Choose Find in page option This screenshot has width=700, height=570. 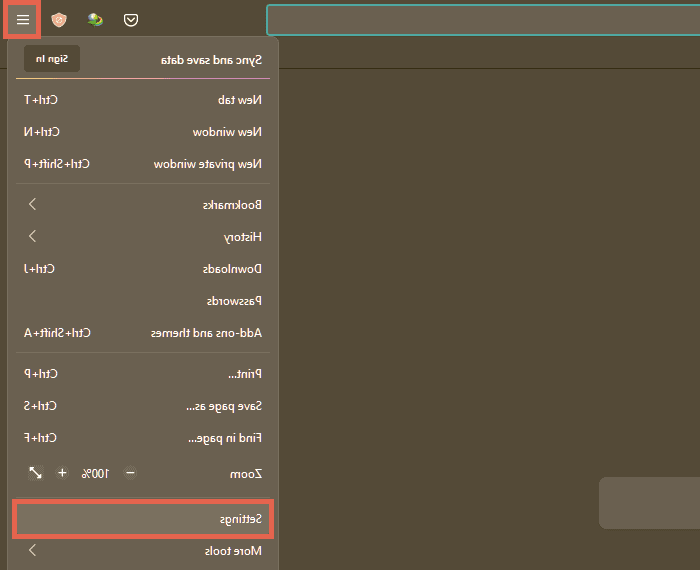[143, 438]
